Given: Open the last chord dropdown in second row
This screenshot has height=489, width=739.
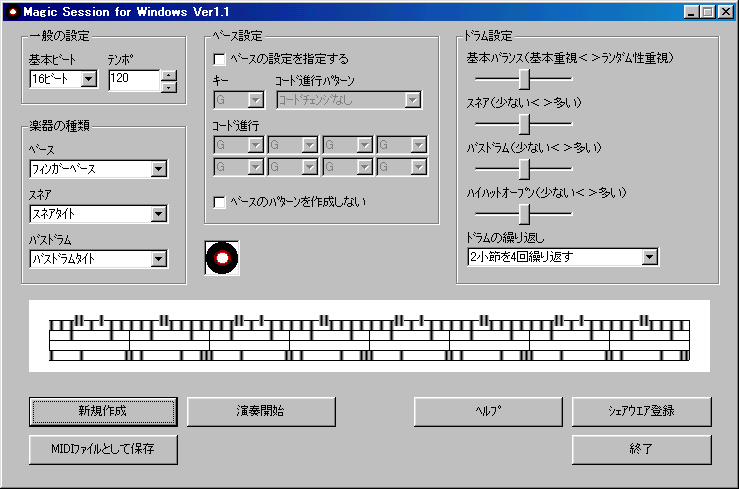Looking at the screenshot, I should click(x=402, y=167).
